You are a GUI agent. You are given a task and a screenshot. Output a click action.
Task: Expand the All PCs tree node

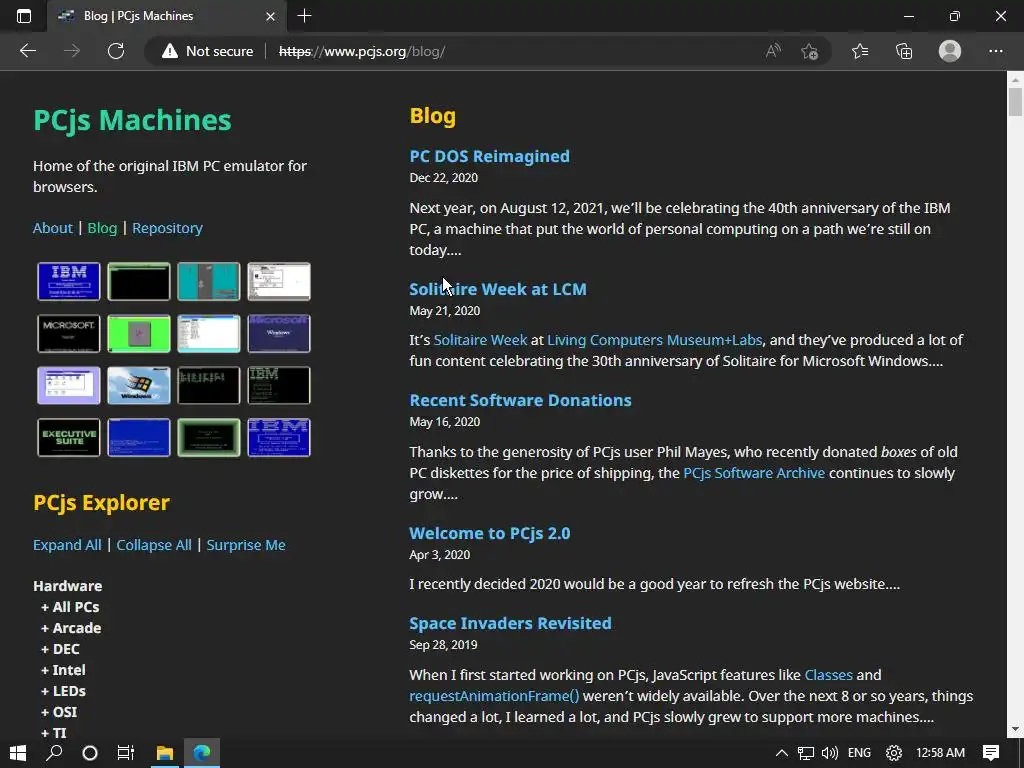71,607
